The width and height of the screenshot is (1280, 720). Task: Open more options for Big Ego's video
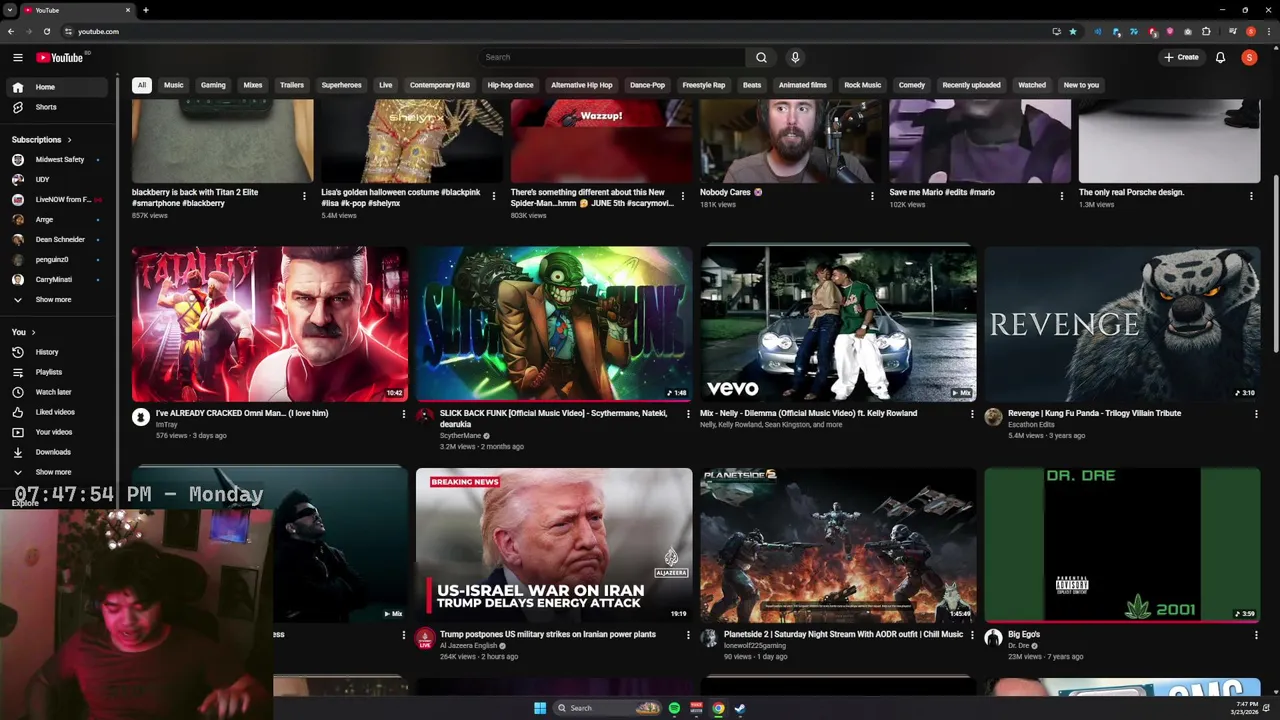(1256, 635)
